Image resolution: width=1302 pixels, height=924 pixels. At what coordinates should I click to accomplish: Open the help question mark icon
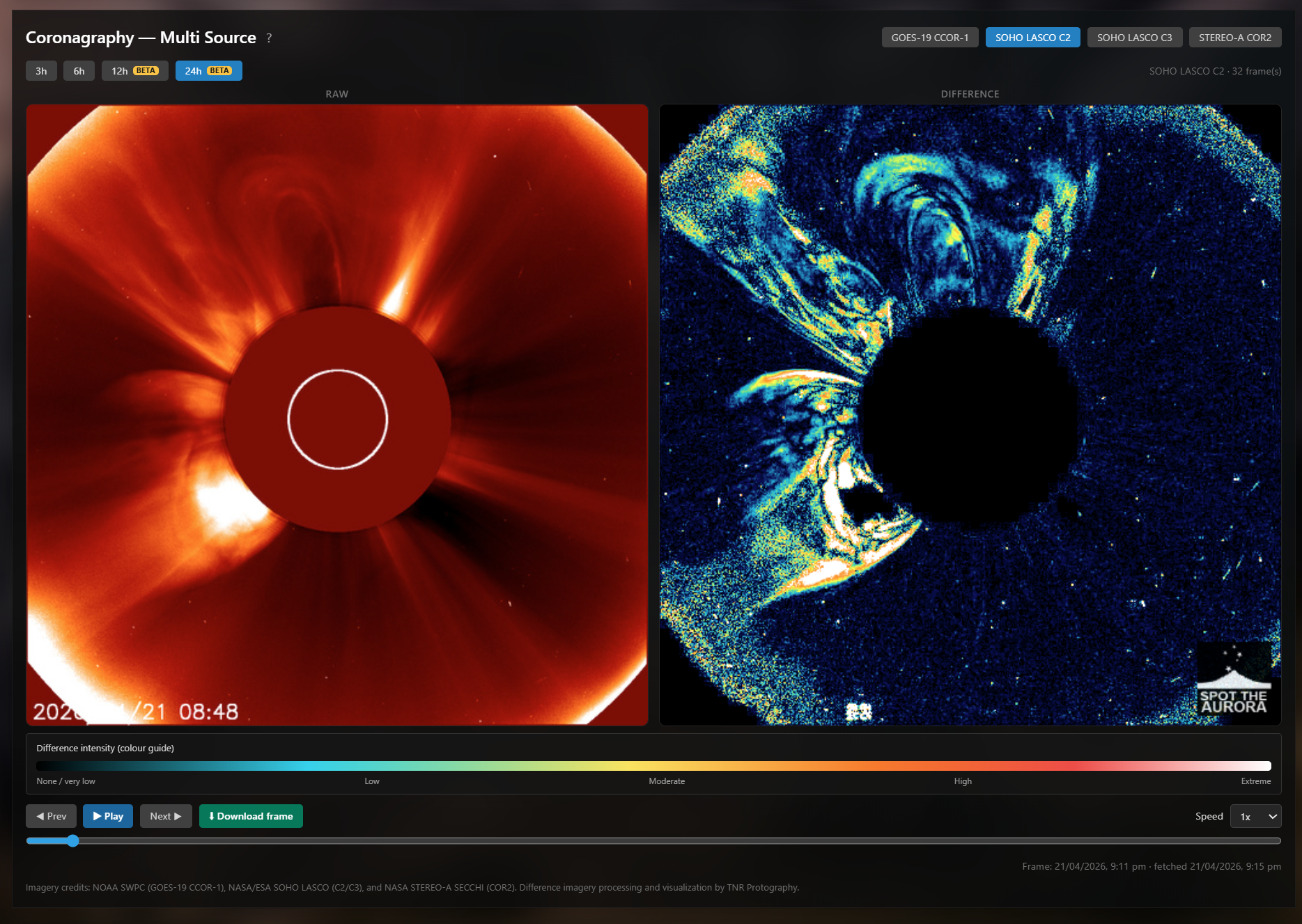tap(269, 38)
